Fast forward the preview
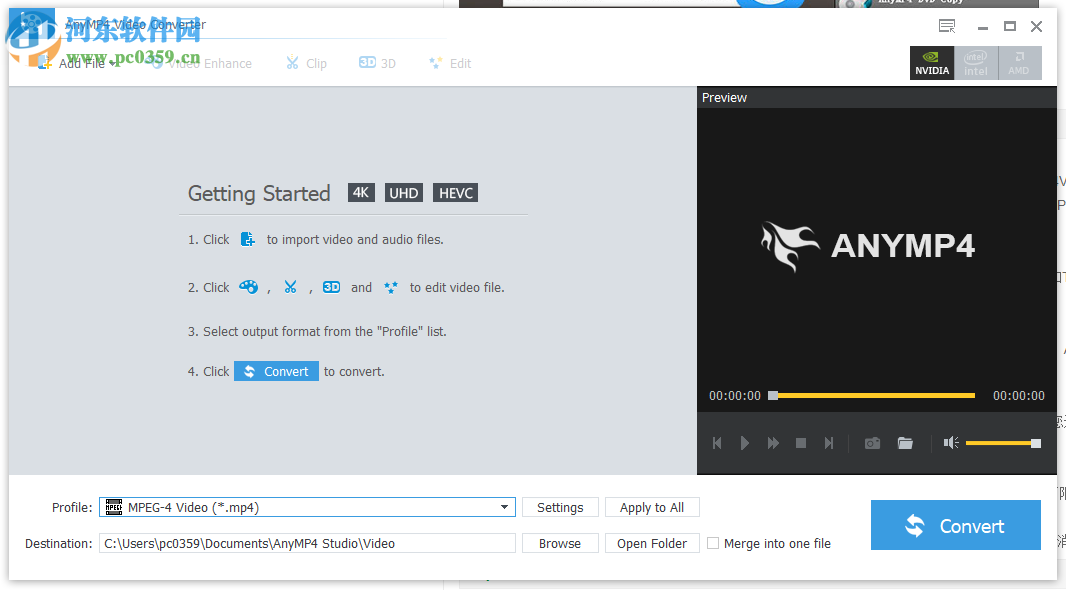1066x590 pixels. click(773, 443)
